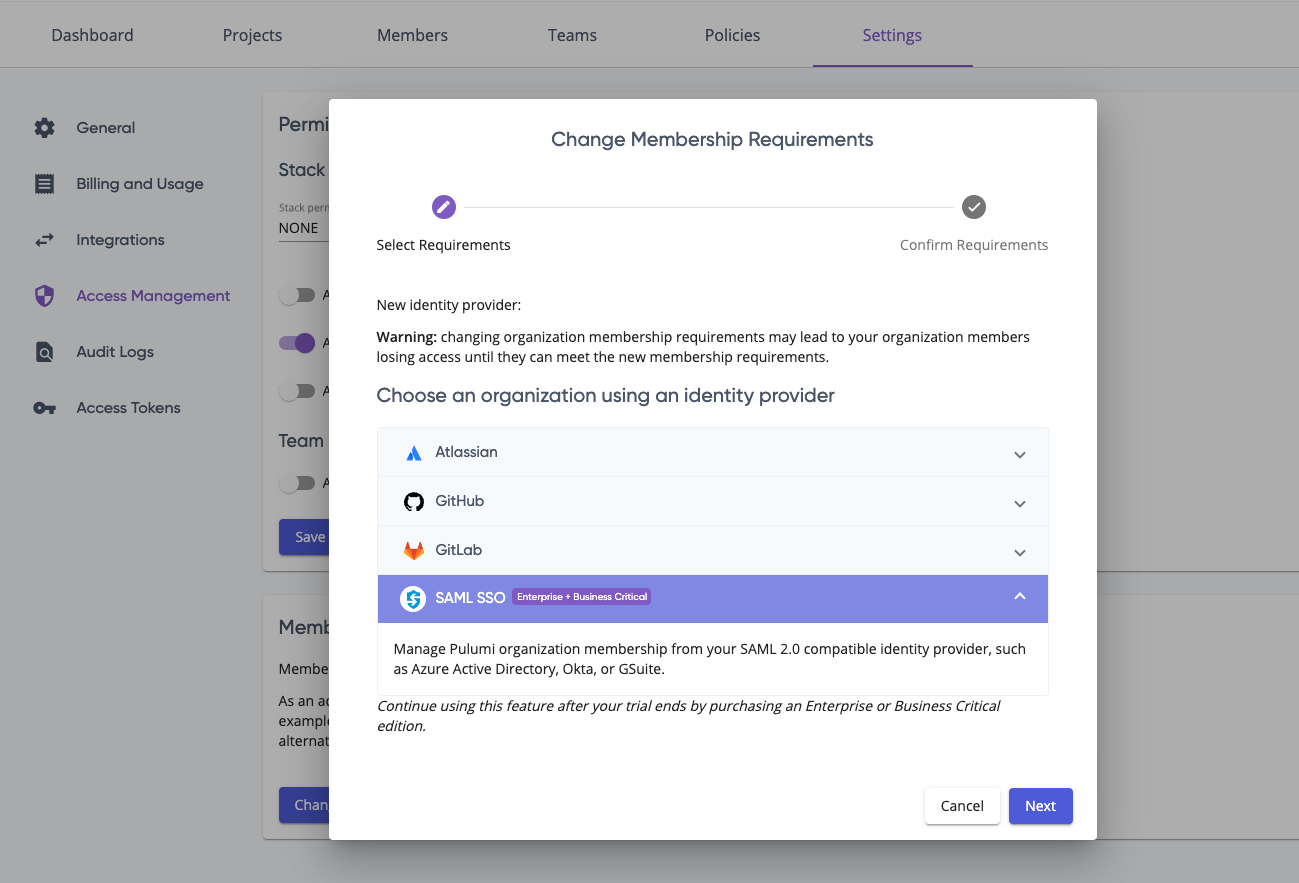The width and height of the screenshot is (1299, 883).
Task: Switch to the Projects tab
Action: click(x=252, y=35)
